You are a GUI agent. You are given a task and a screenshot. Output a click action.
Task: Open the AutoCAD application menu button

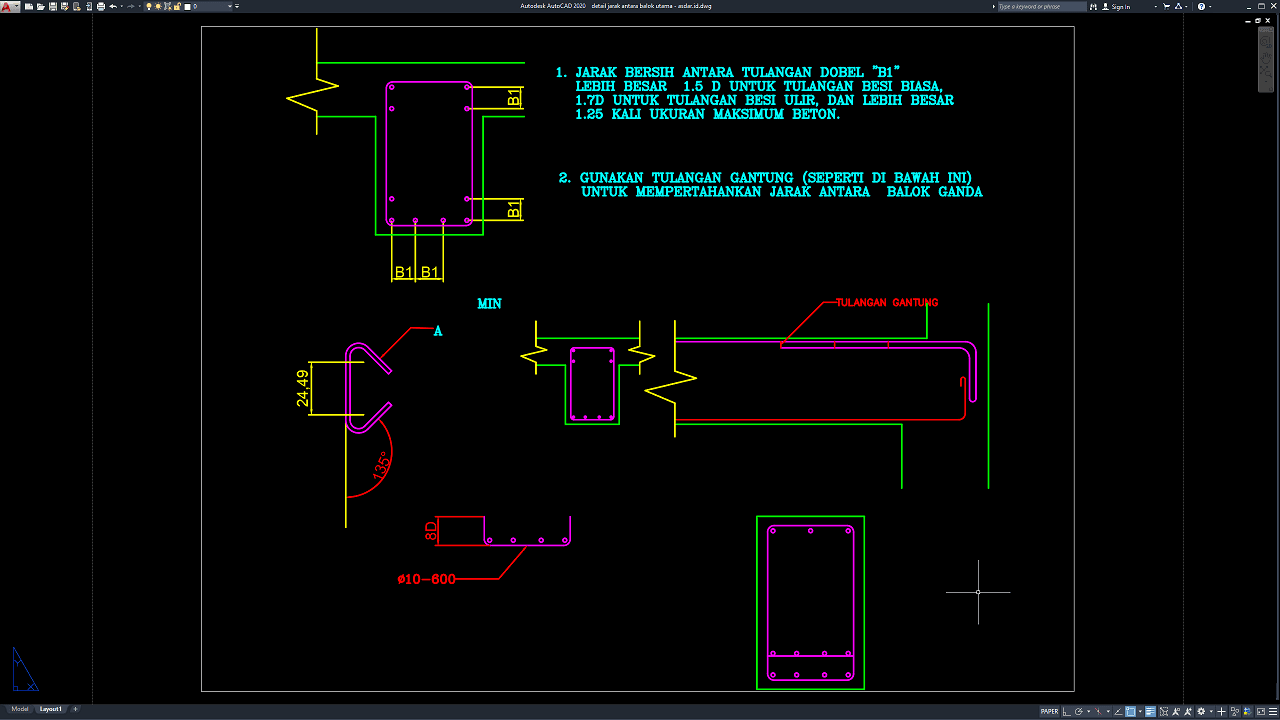(8, 6)
